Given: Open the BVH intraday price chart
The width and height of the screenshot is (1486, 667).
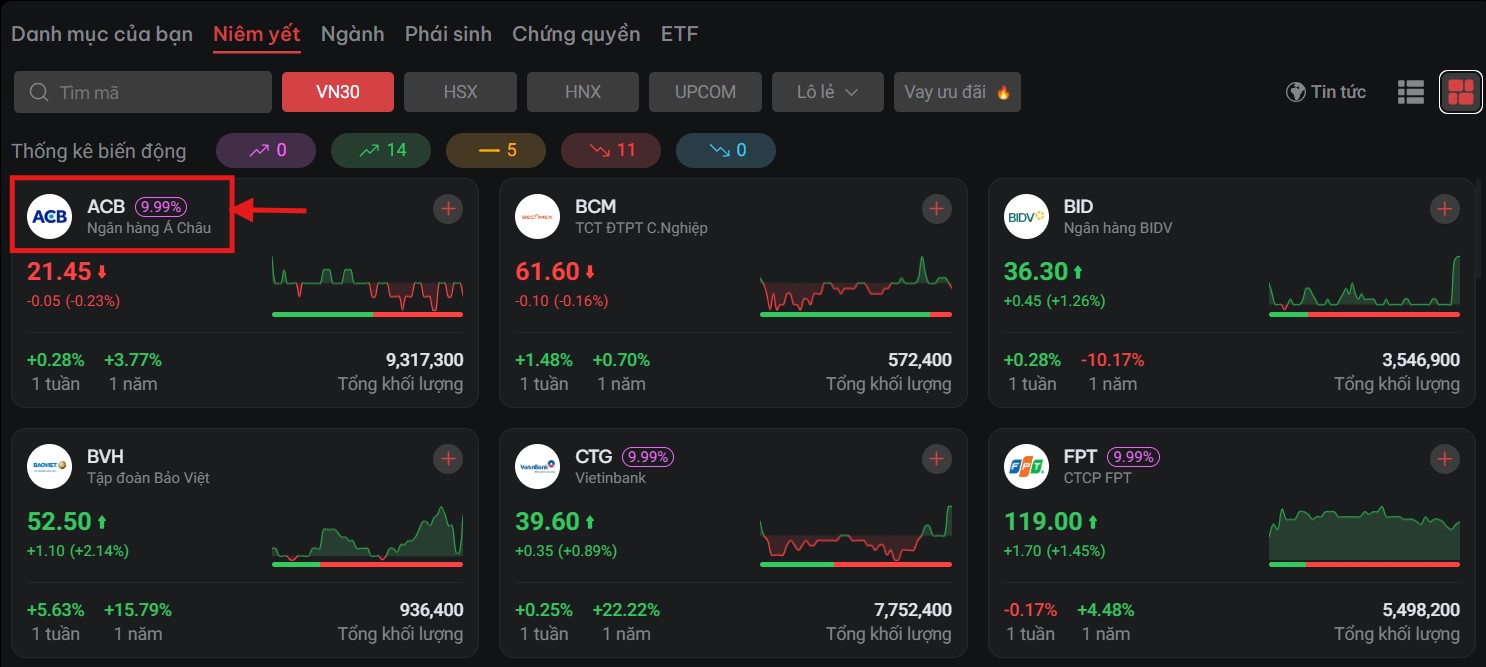Looking at the screenshot, I should [x=368, y=532].
